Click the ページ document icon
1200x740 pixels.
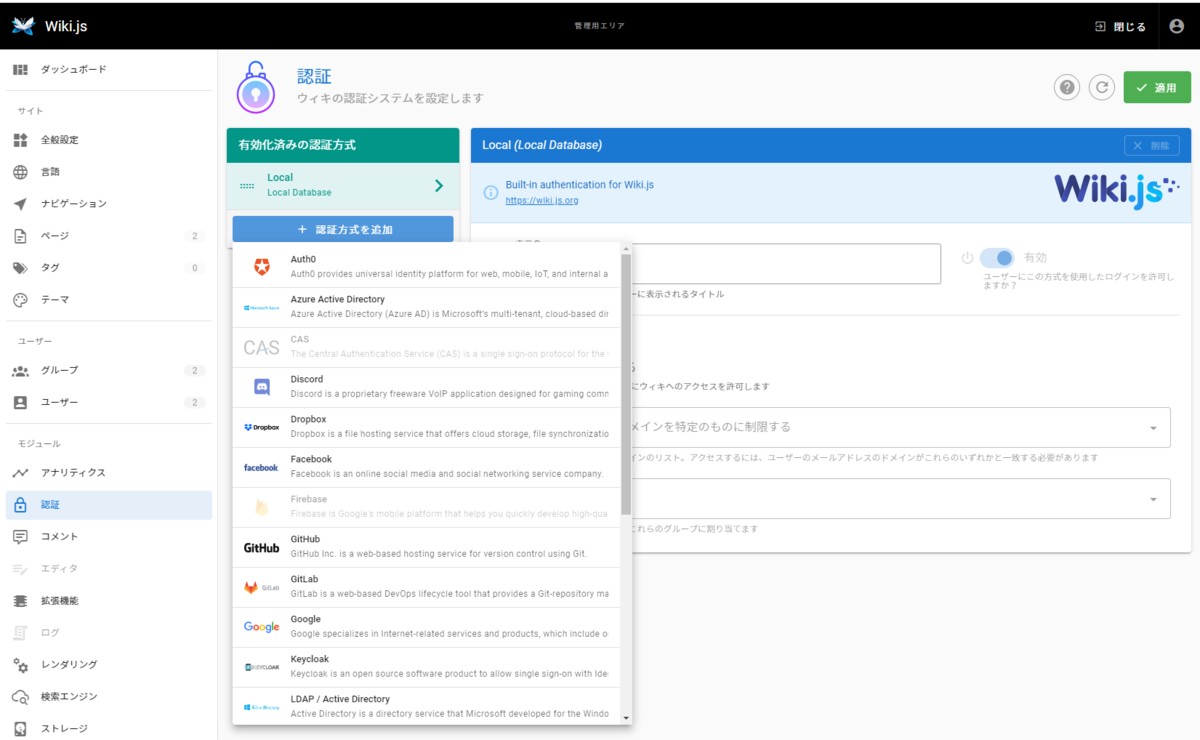tap(20, 236)
